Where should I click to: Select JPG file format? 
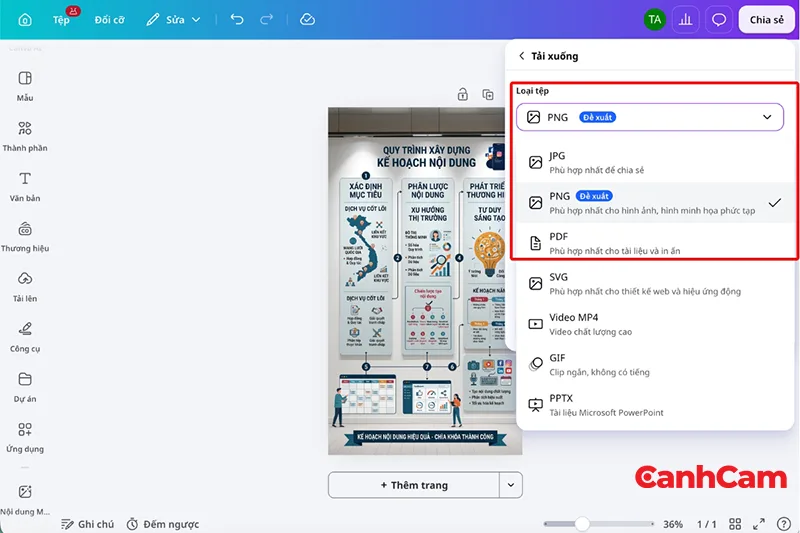click(655, 162)
